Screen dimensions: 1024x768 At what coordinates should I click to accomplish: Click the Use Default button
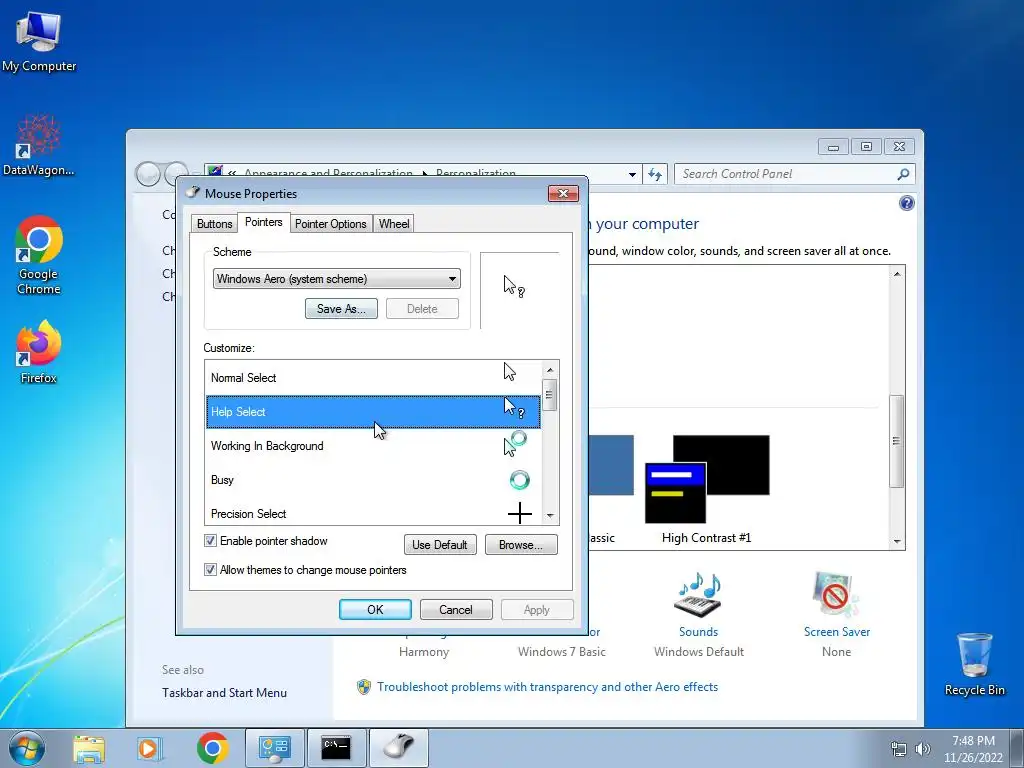pos(440,545)
